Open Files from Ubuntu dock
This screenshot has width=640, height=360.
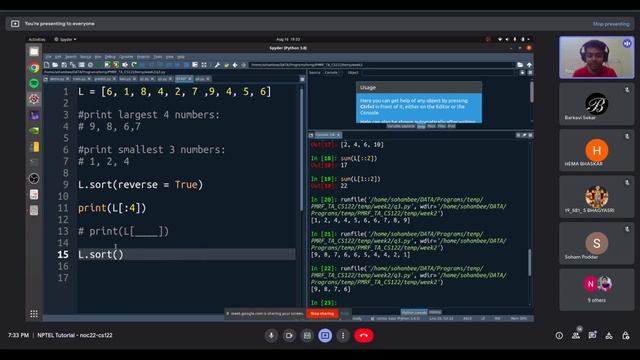tap(34, 51)
